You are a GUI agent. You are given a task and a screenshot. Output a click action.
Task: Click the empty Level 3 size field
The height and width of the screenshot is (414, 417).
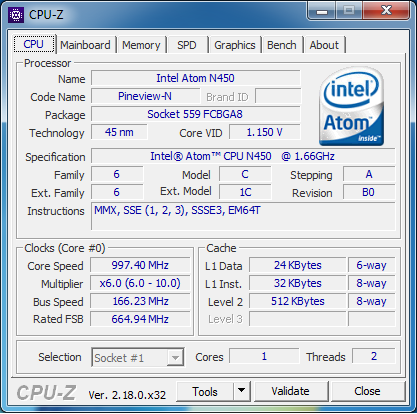point(298,319)
